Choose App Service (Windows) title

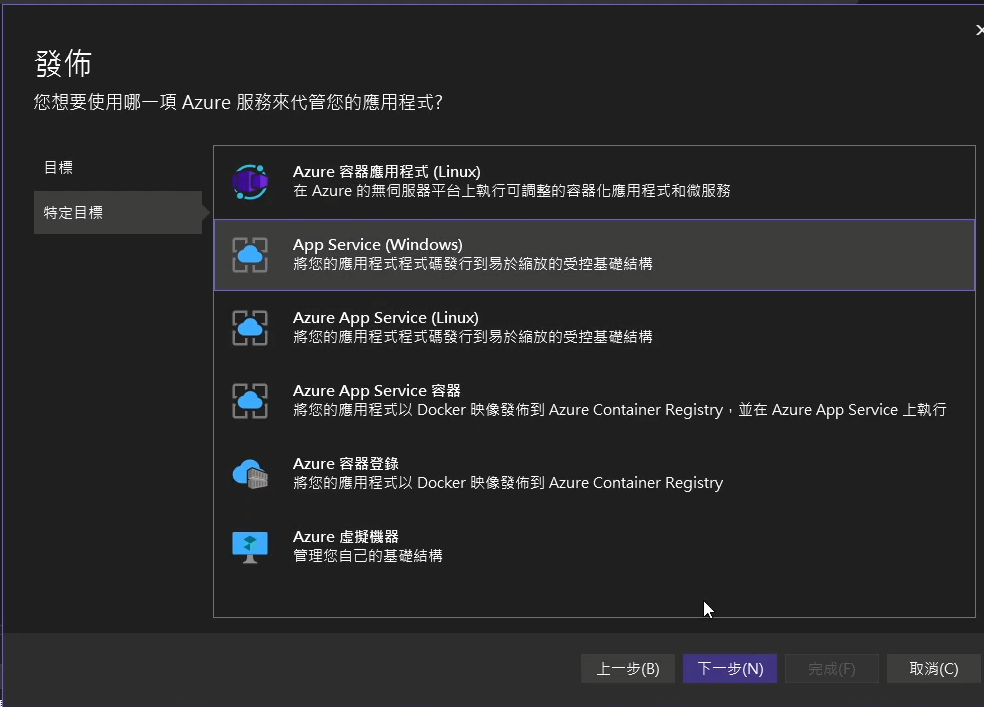[378, 245]
